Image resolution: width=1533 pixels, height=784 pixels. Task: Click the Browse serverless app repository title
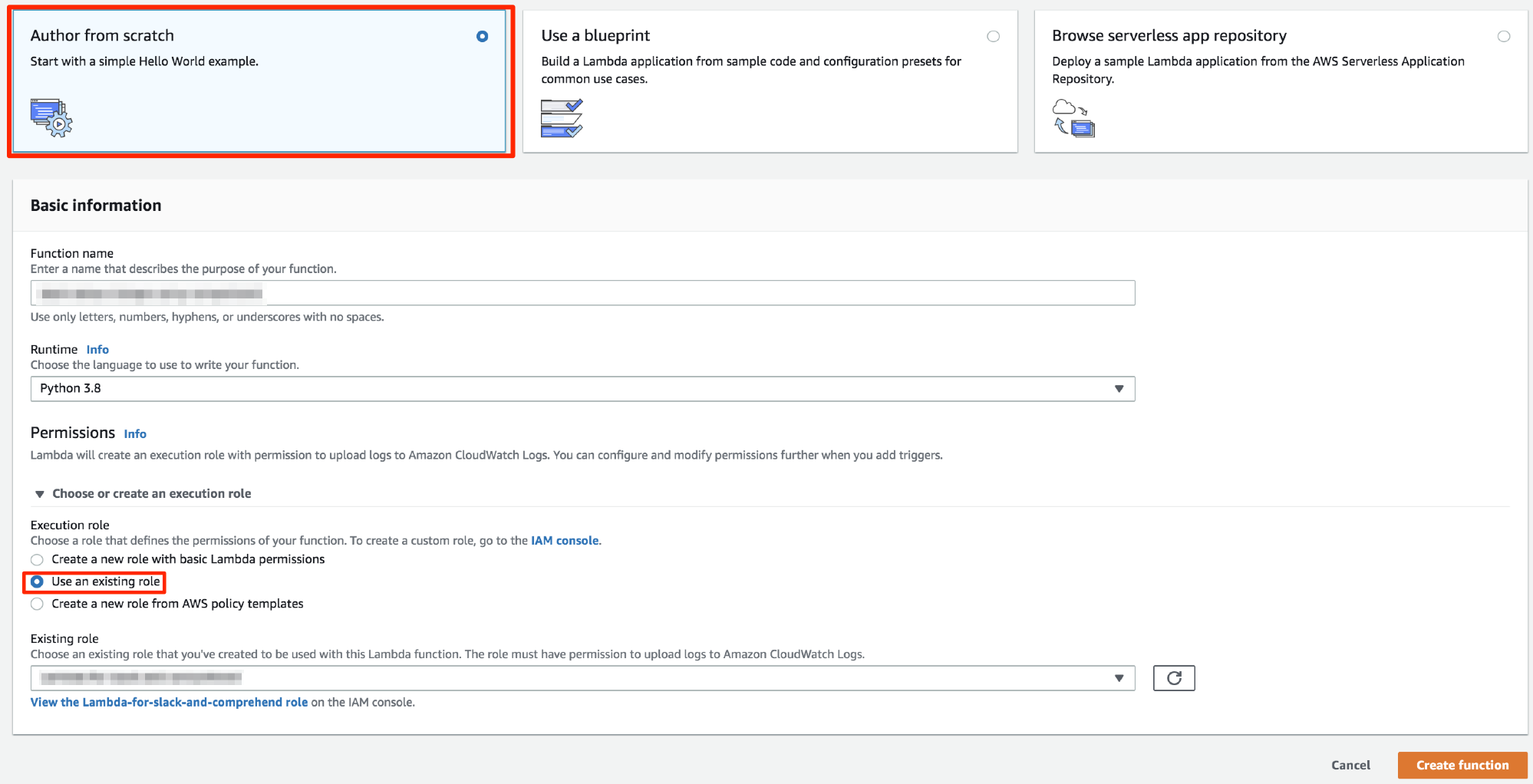point(1169,35)
